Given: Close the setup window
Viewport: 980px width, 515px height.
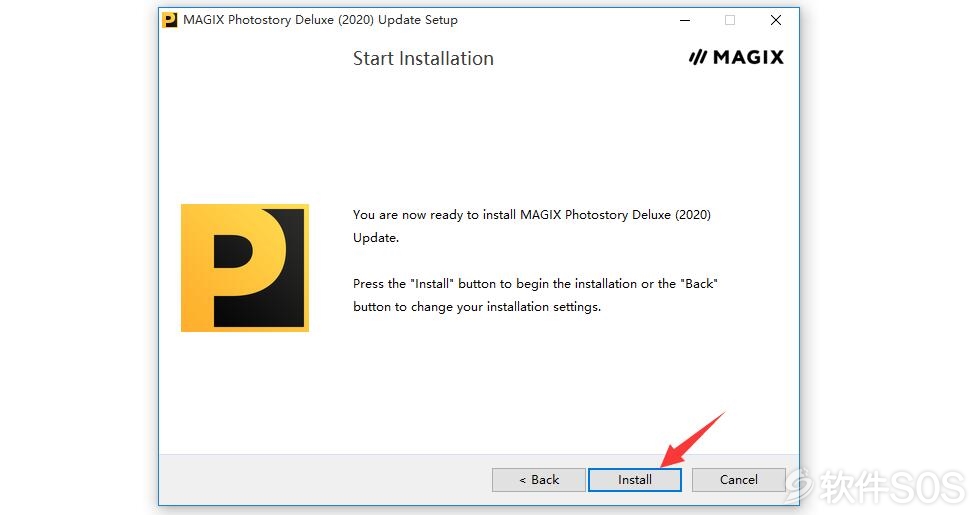Looking at the screenshot, I should (776, 20).
